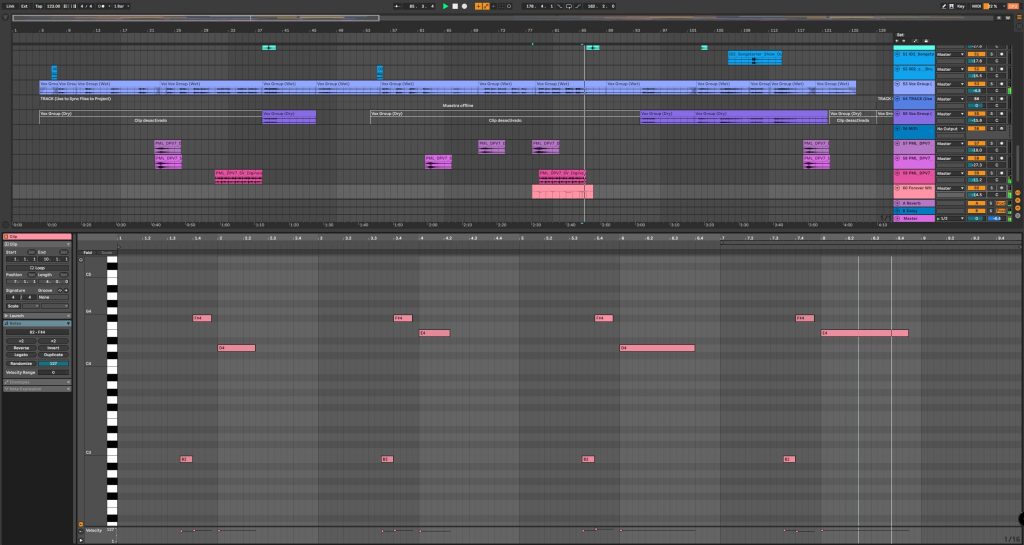Open the clip Groove dropdown set to None
Viewport: 1024px width, 545px height.
tap(52, 296)
